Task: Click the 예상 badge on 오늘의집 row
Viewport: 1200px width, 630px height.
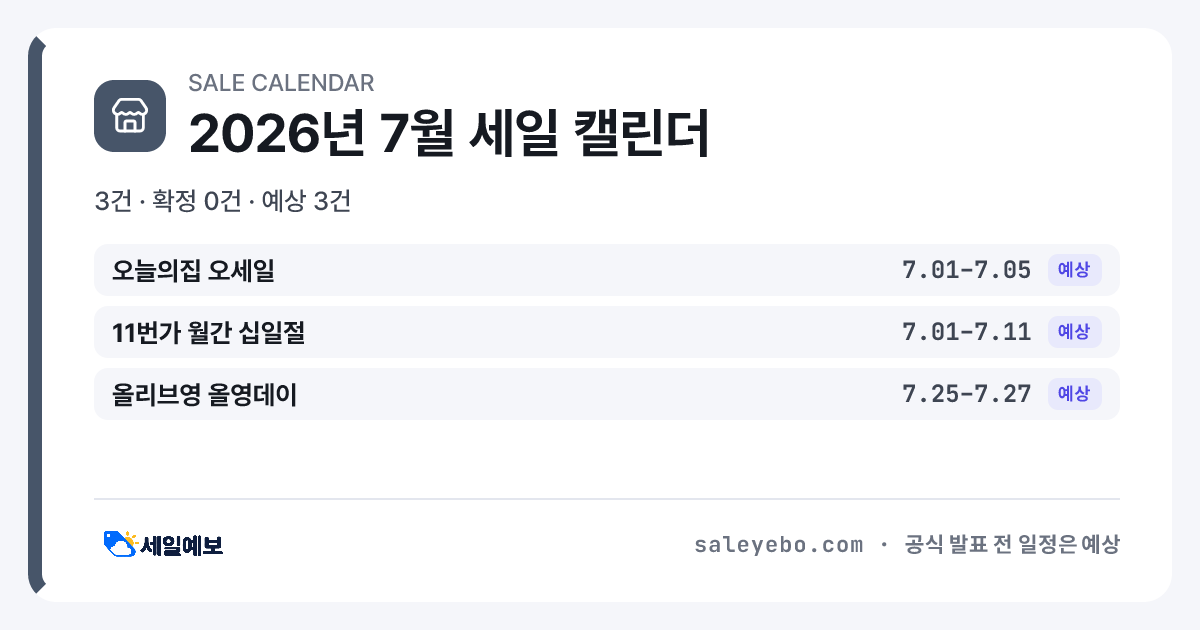Action: point(1074,270)
